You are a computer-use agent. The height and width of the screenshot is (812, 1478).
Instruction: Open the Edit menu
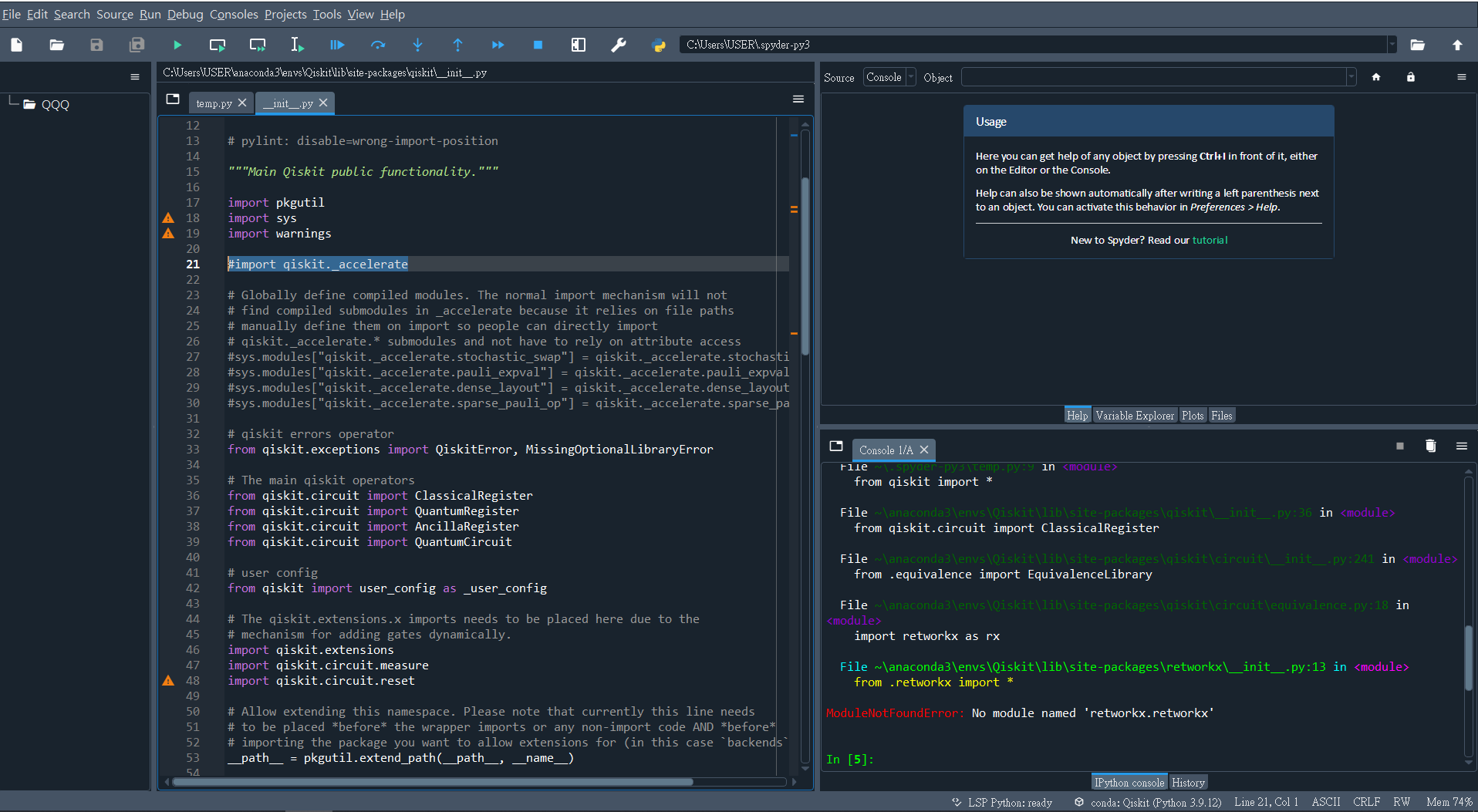(37, 14)
